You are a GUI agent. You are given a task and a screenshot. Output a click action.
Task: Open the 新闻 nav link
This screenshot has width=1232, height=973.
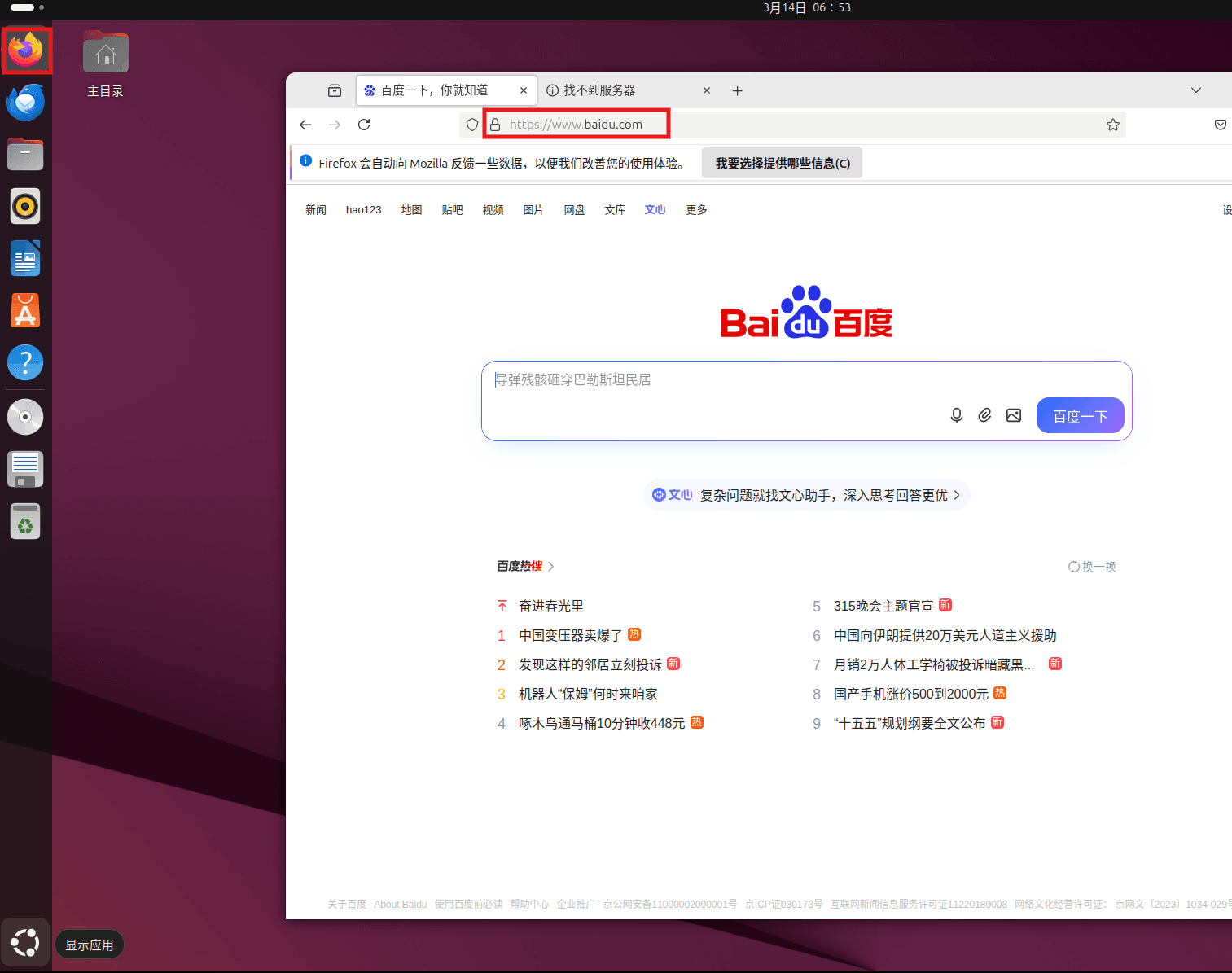point(316,210)
